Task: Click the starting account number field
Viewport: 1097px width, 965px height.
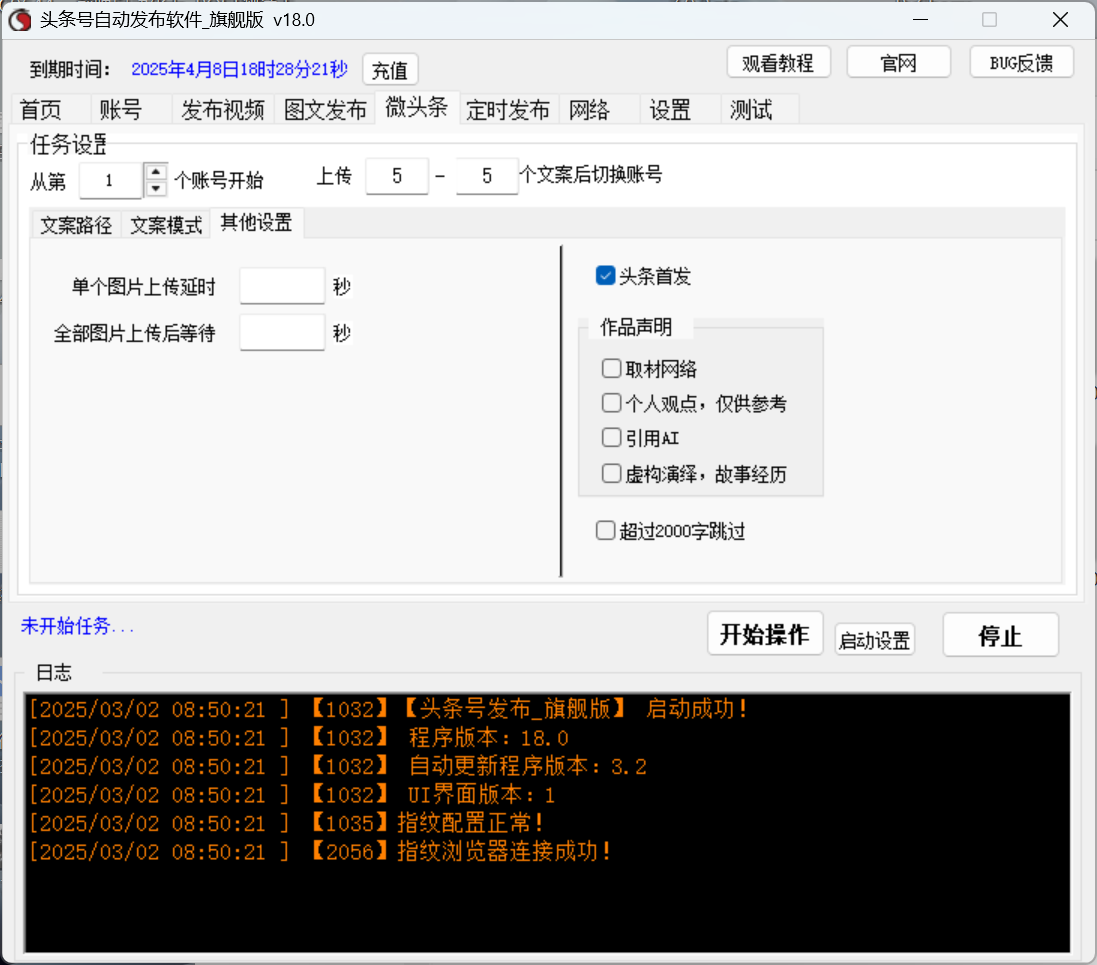Action: (x=111, y=181)
